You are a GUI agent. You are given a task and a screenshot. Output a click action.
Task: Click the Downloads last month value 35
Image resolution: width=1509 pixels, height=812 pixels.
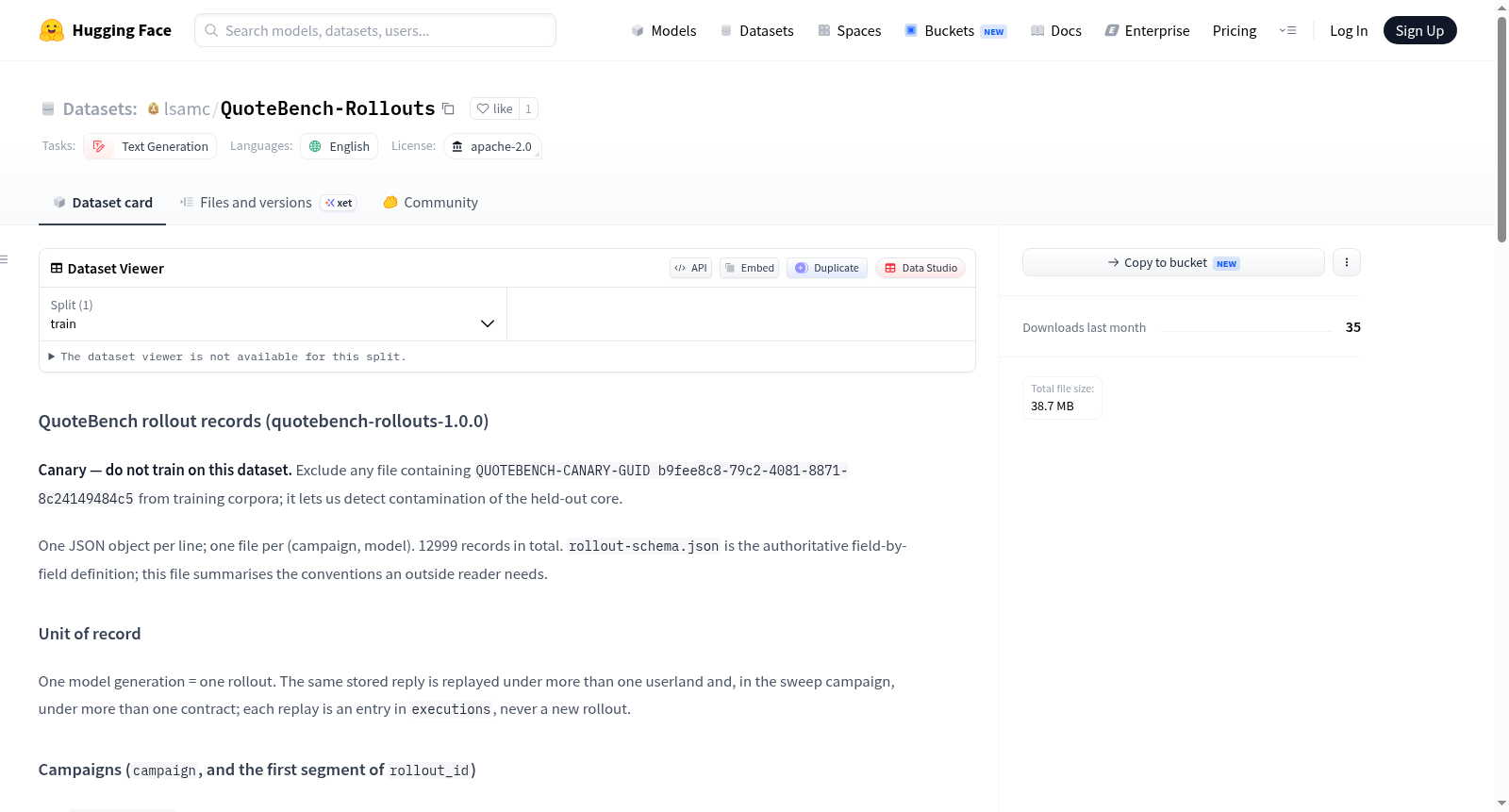point(1352,327)
